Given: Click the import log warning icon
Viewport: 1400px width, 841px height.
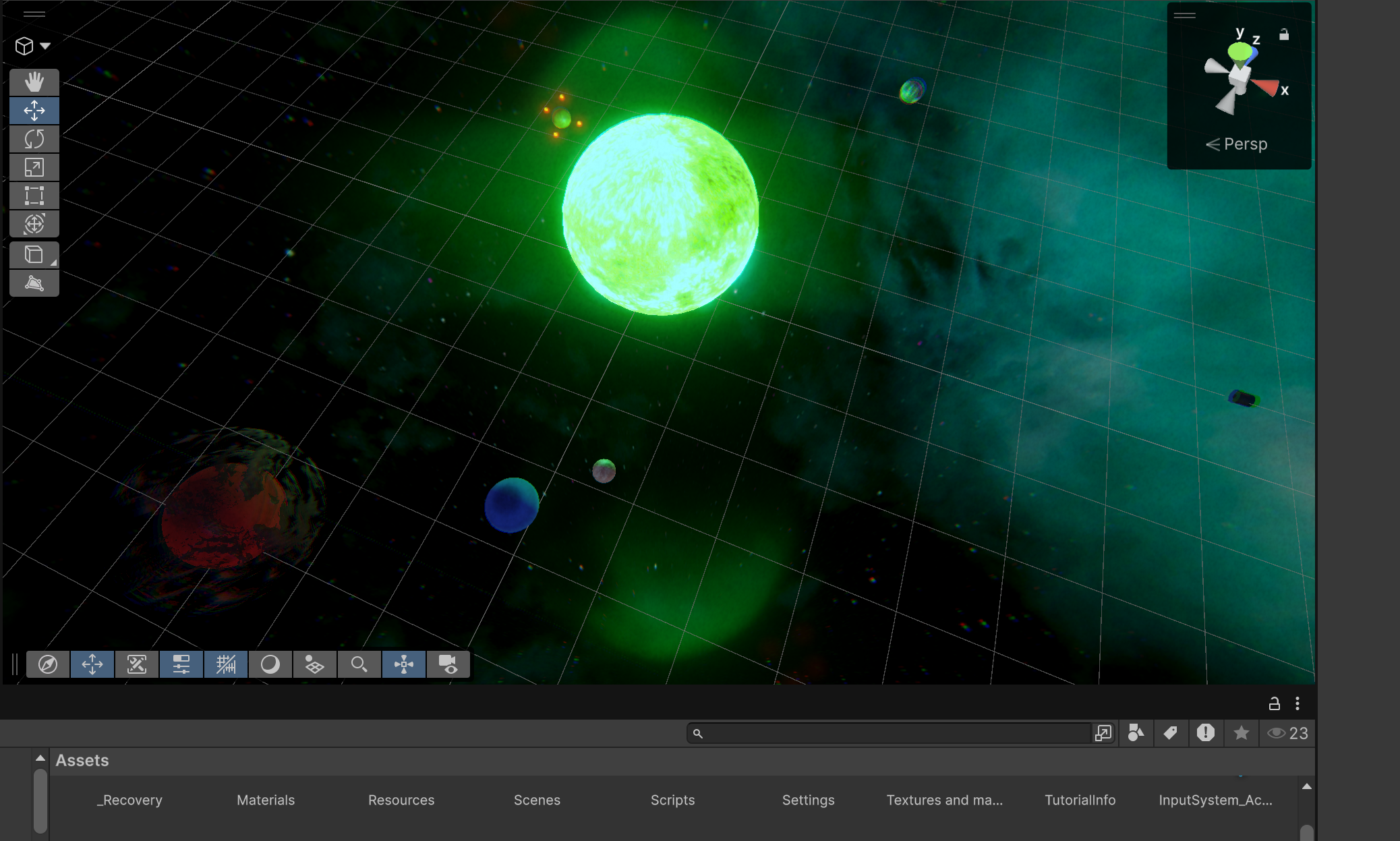Looking at the screenshot, I should [x=1206, y=733].
